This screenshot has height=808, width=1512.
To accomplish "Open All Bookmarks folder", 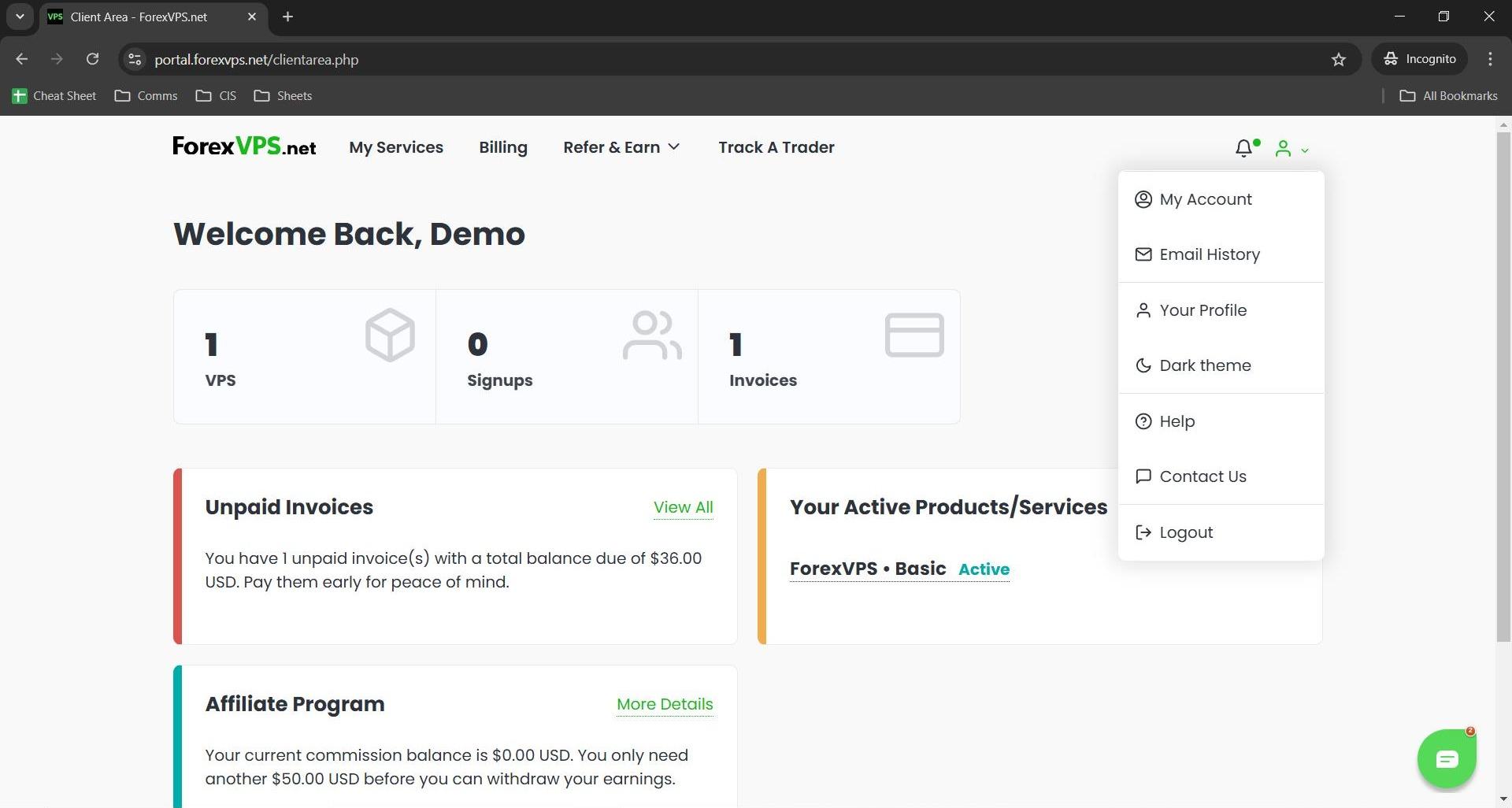I will (1448, 96).
